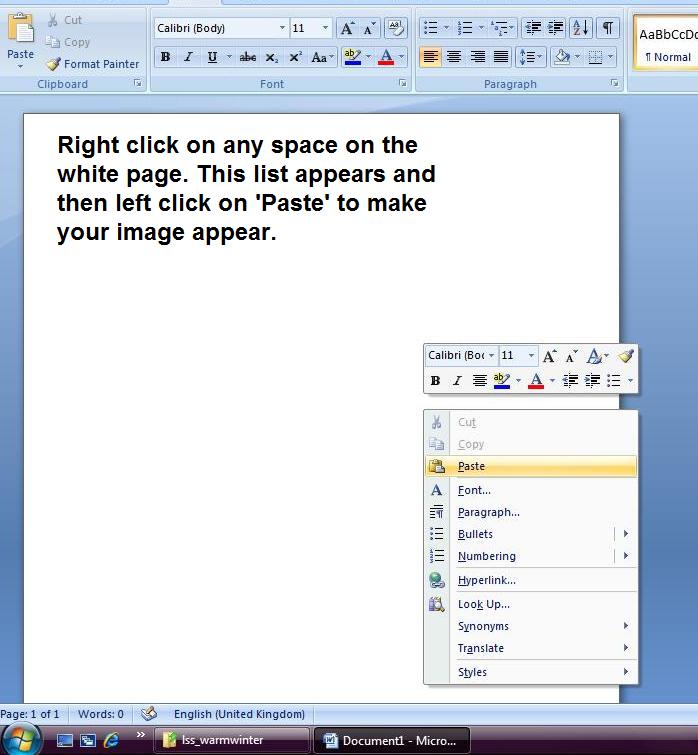Click Shrink Font in the ribbon
The width and height of the screenshot is (698, 755).
pyautogui.click(x=369, y=28)
